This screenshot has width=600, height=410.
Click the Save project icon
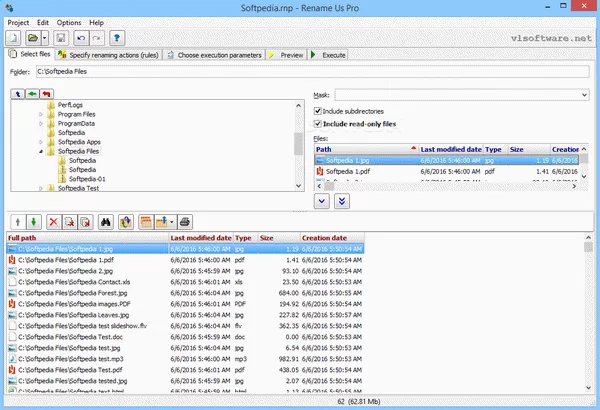[60, 37]
